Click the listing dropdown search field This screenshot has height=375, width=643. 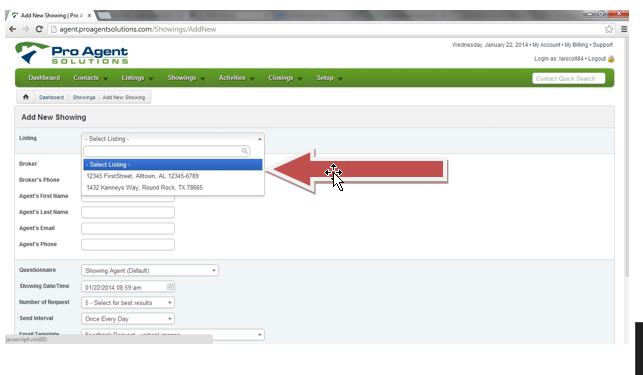pyautogui.click(x=166, y=151)
